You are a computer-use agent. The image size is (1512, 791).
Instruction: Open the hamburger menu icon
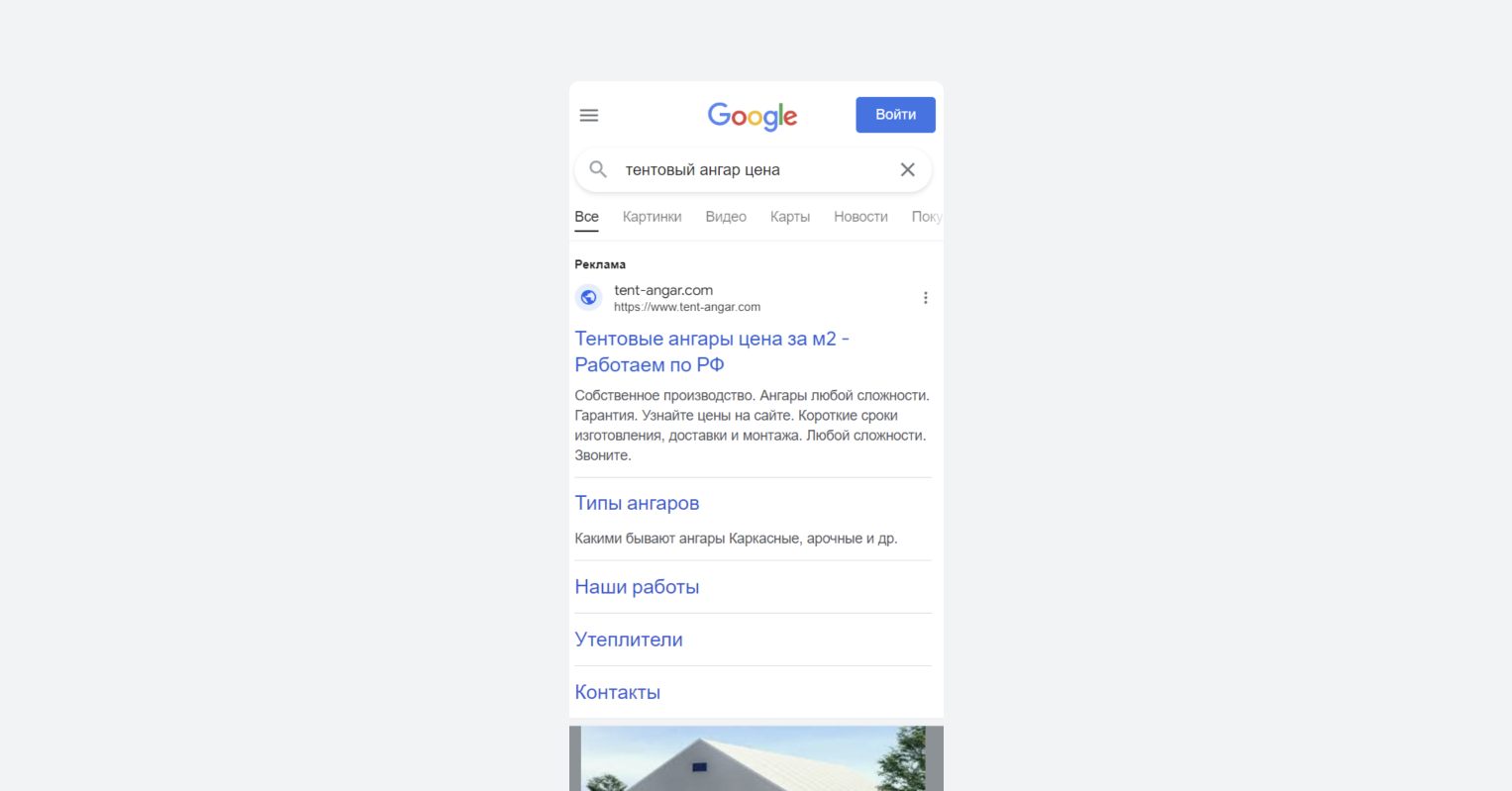click(x=589, y=115)
